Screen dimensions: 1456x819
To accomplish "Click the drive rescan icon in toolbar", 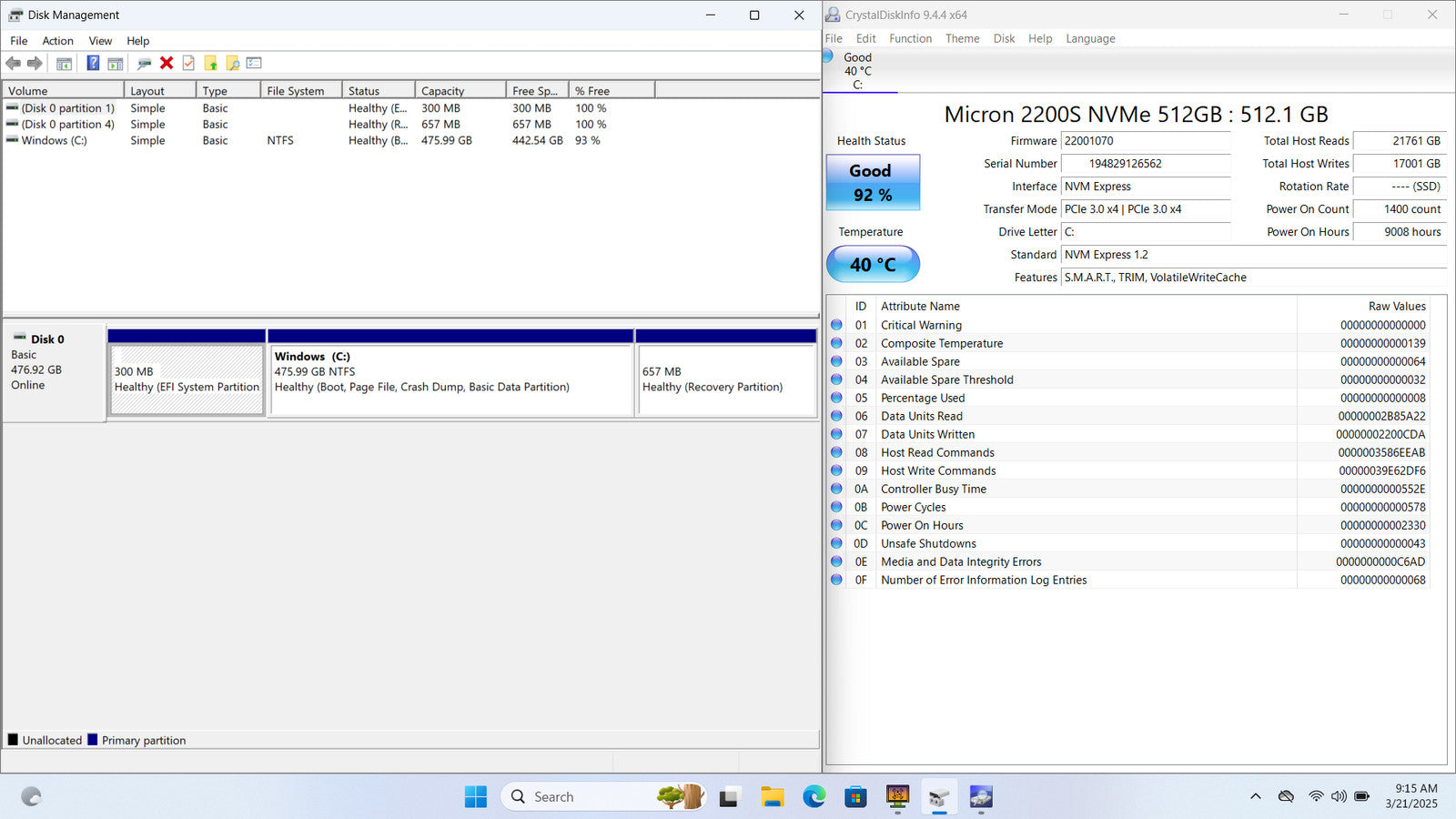I will coord(144,63).
